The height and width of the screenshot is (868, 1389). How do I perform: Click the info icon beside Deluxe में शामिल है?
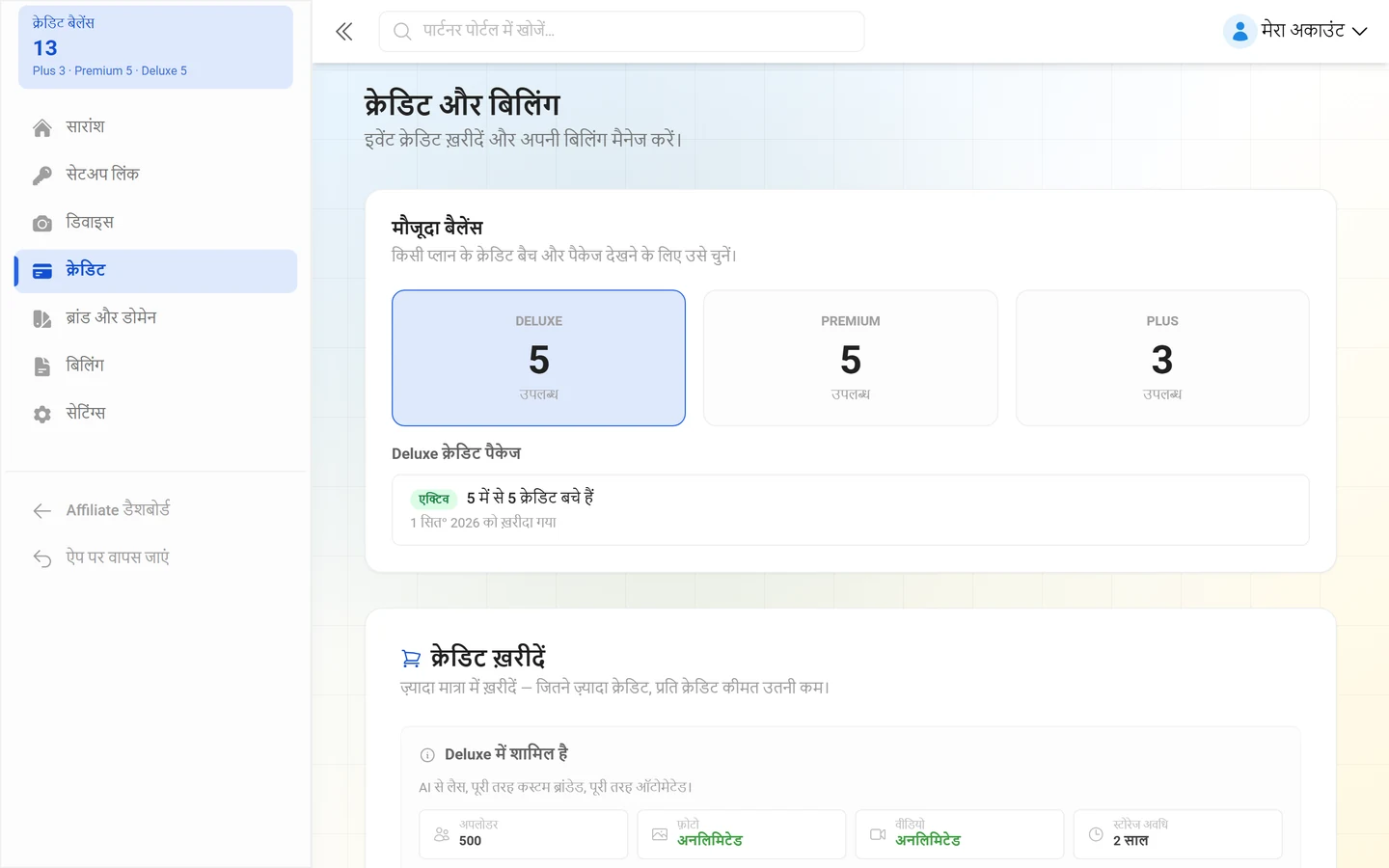coord(427,755)
